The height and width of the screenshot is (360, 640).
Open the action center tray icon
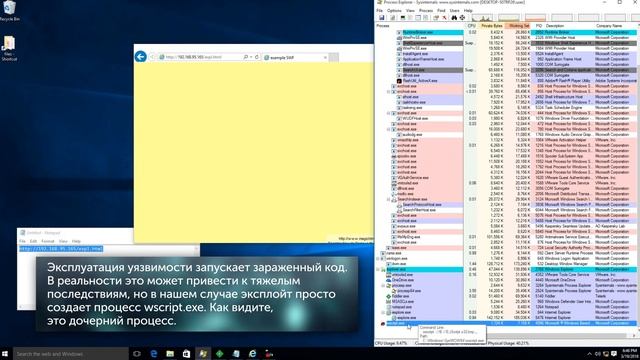point(614,354)
